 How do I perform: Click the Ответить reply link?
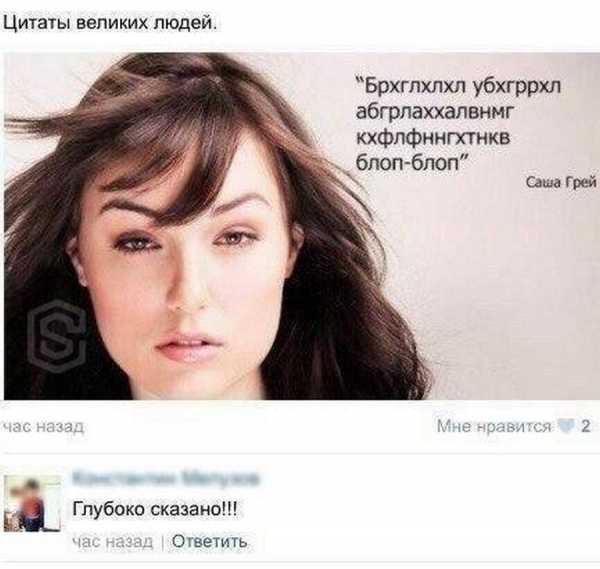(209, 541)
